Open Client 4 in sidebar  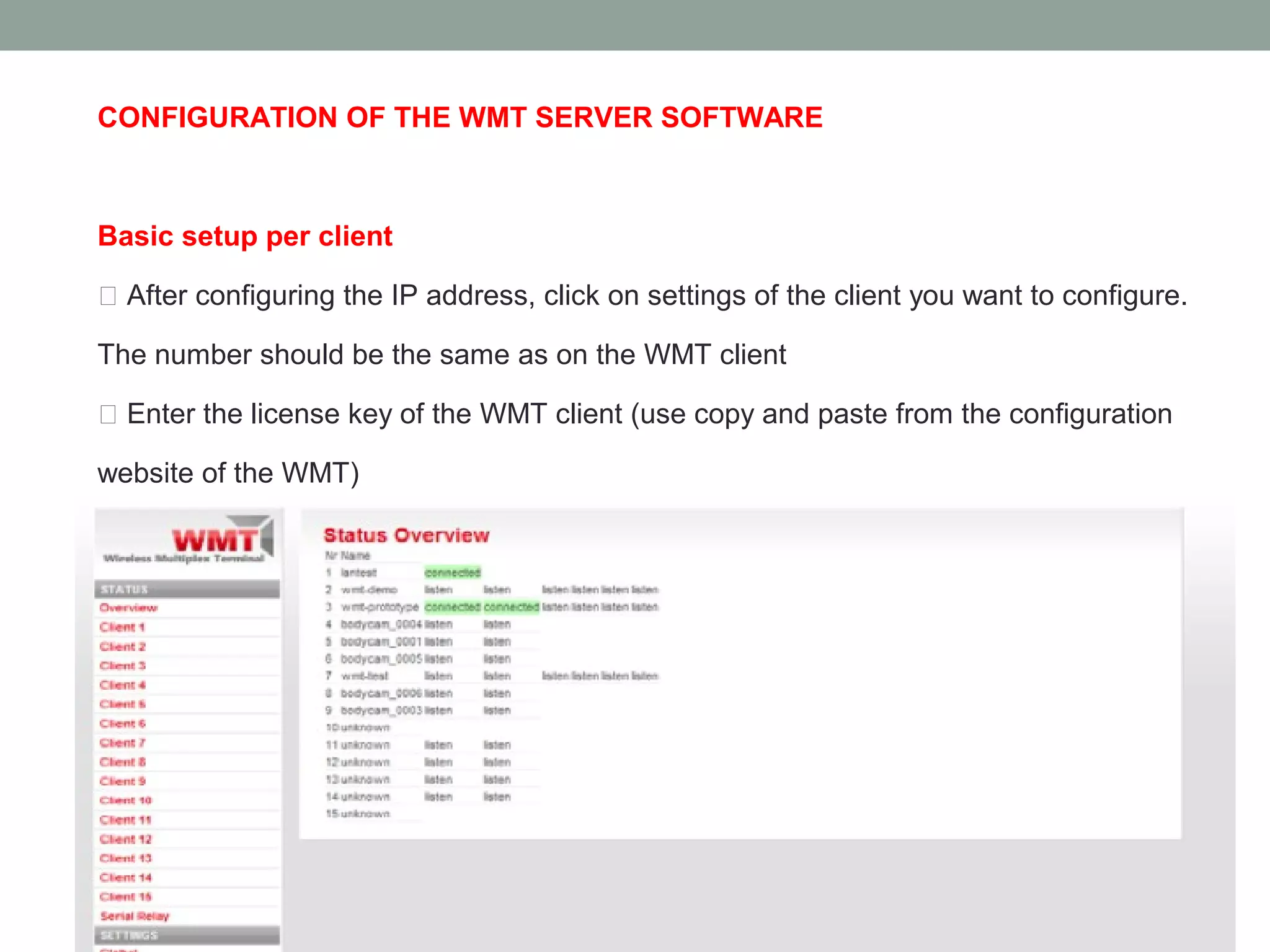pyautogui.click(x=122, y=684)
